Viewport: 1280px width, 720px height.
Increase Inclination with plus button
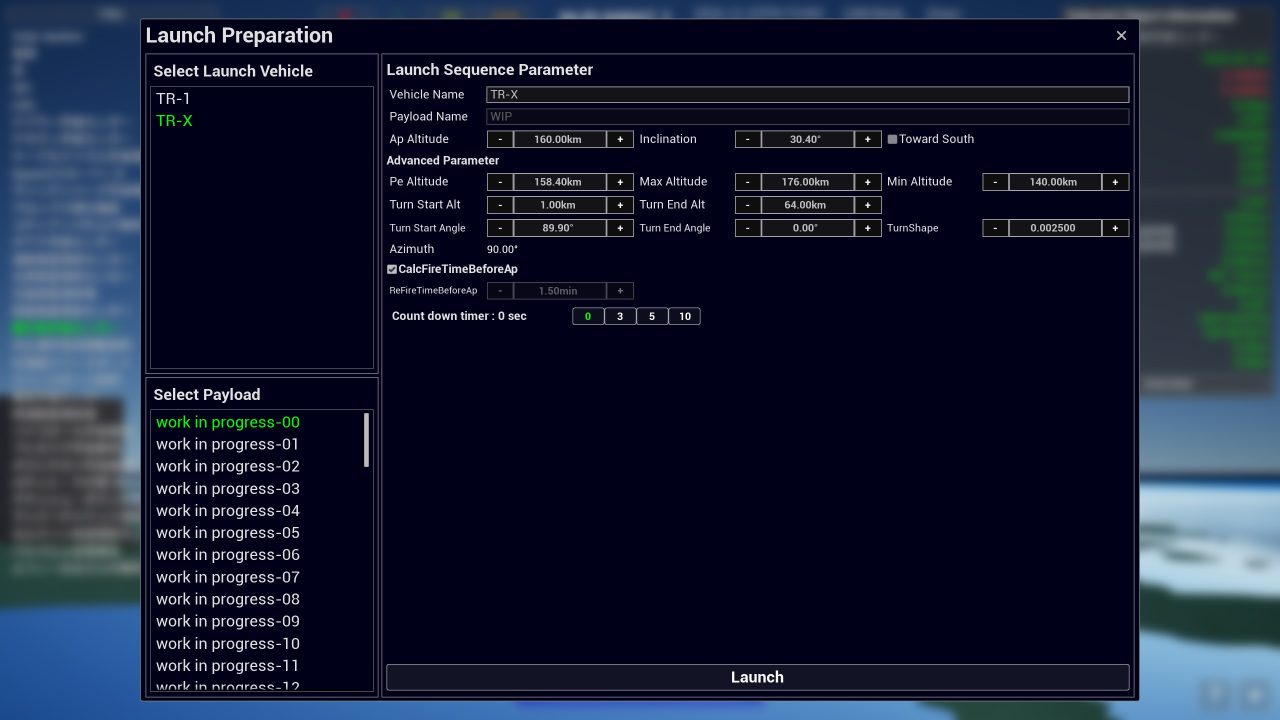[868, 139]
